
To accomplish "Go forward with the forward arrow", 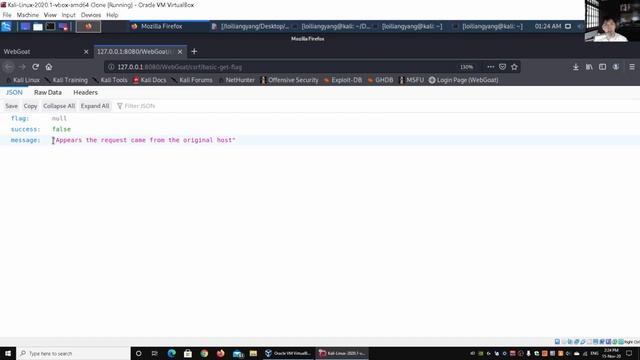I will click(x=22, y=67).
